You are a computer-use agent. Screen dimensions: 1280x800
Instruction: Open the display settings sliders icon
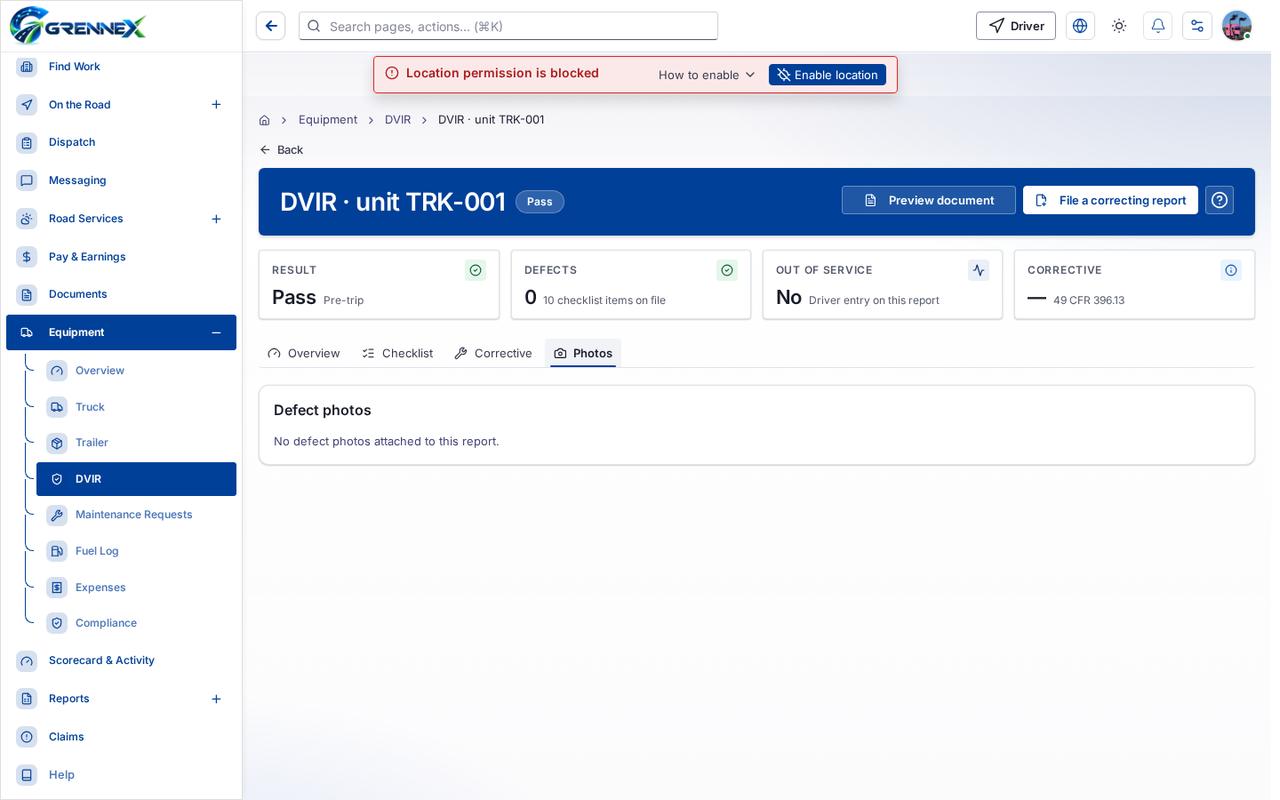[x=1197, y=26]
